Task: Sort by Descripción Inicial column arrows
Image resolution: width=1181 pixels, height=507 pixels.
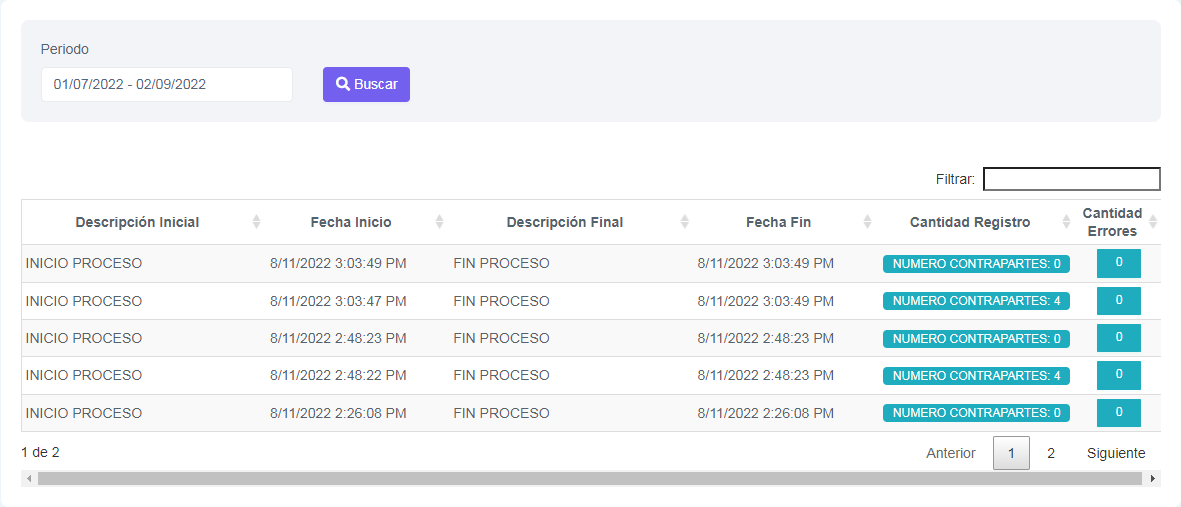Action: point(256,222)
